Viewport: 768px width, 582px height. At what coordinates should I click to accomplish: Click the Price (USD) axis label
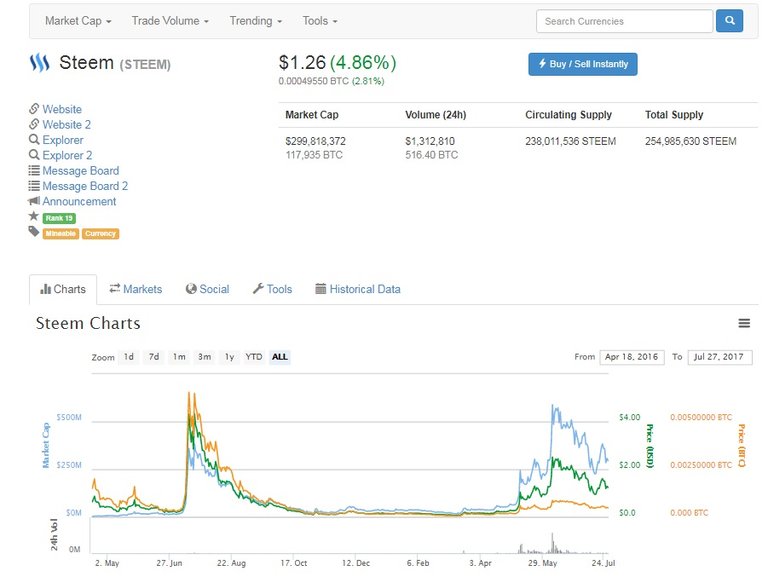pyautogui.click(x=650, y=446)
